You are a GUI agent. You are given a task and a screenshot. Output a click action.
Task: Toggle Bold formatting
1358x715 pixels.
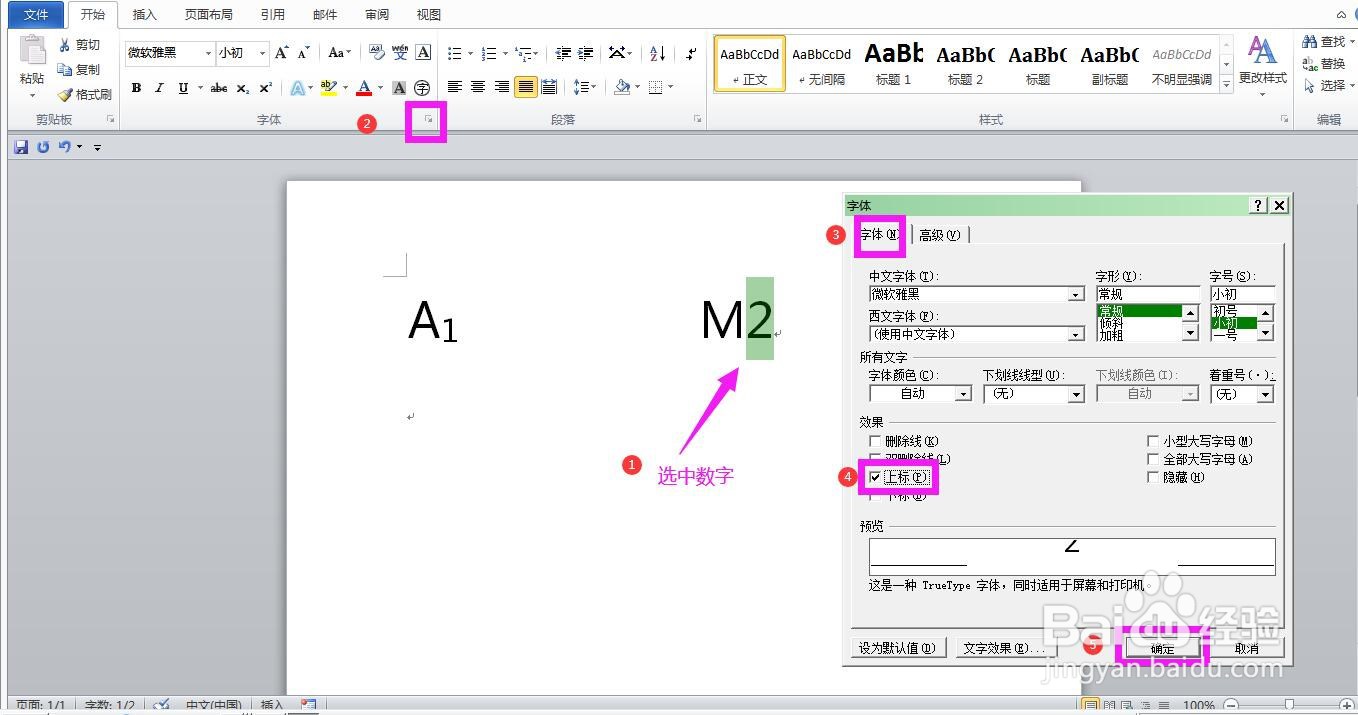click(x=136, y=88)
